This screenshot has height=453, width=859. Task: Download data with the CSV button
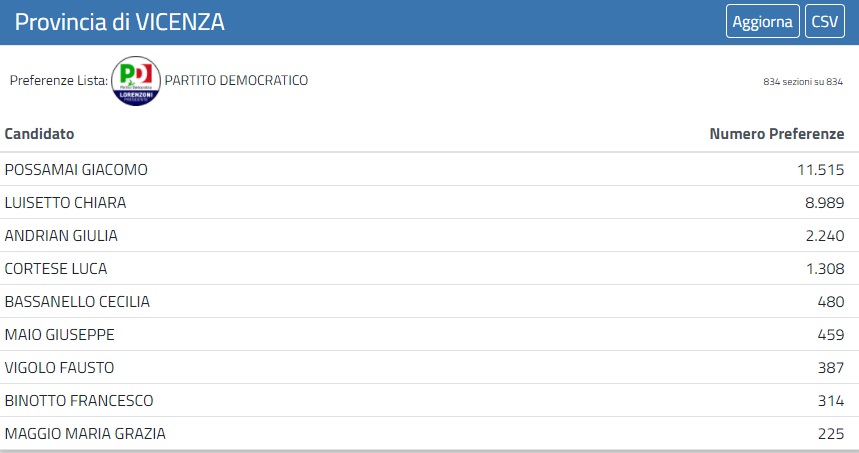[824, 22]
